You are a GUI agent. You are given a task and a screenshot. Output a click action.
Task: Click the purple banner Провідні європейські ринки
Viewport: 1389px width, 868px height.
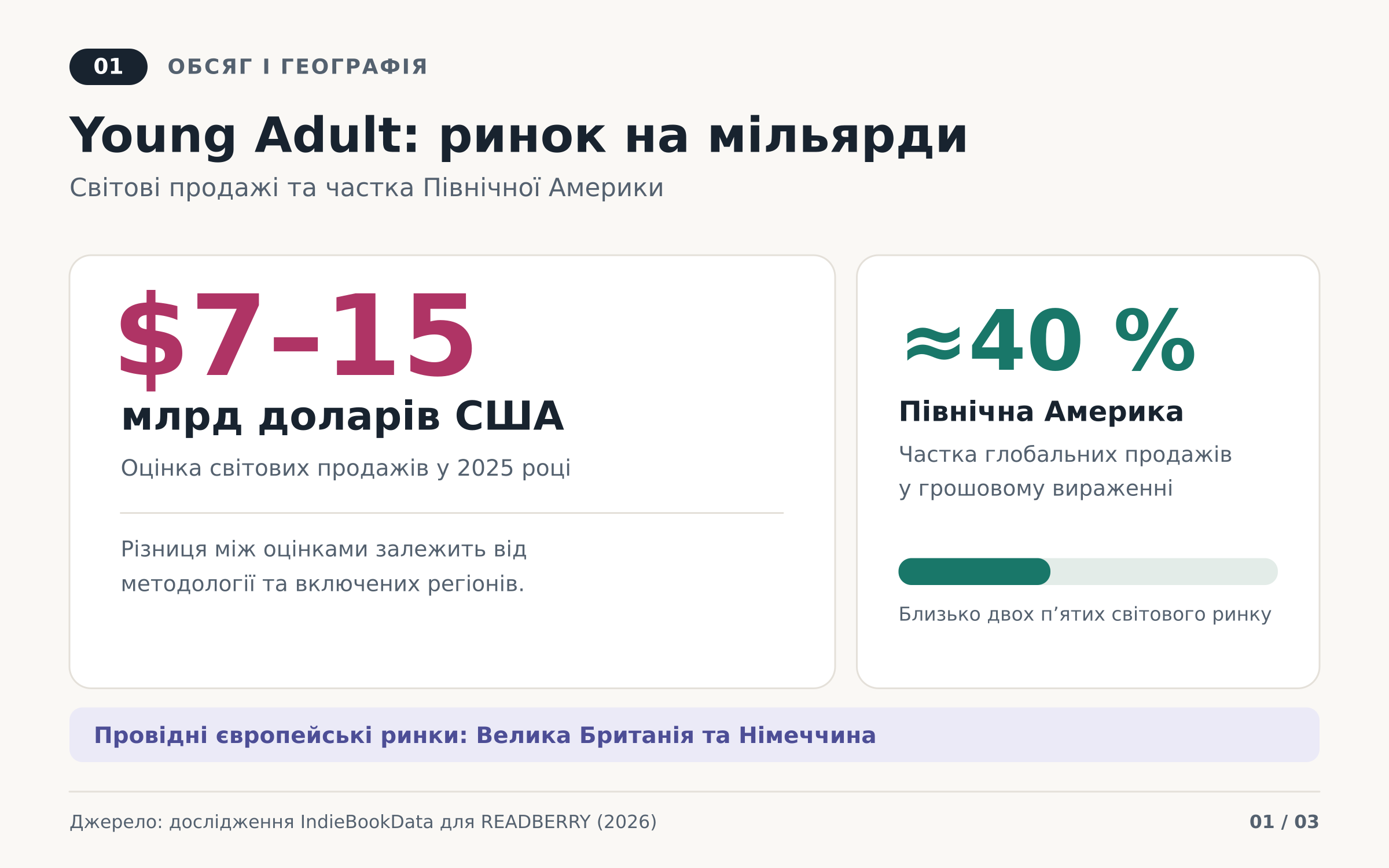(x=694, y=735)
